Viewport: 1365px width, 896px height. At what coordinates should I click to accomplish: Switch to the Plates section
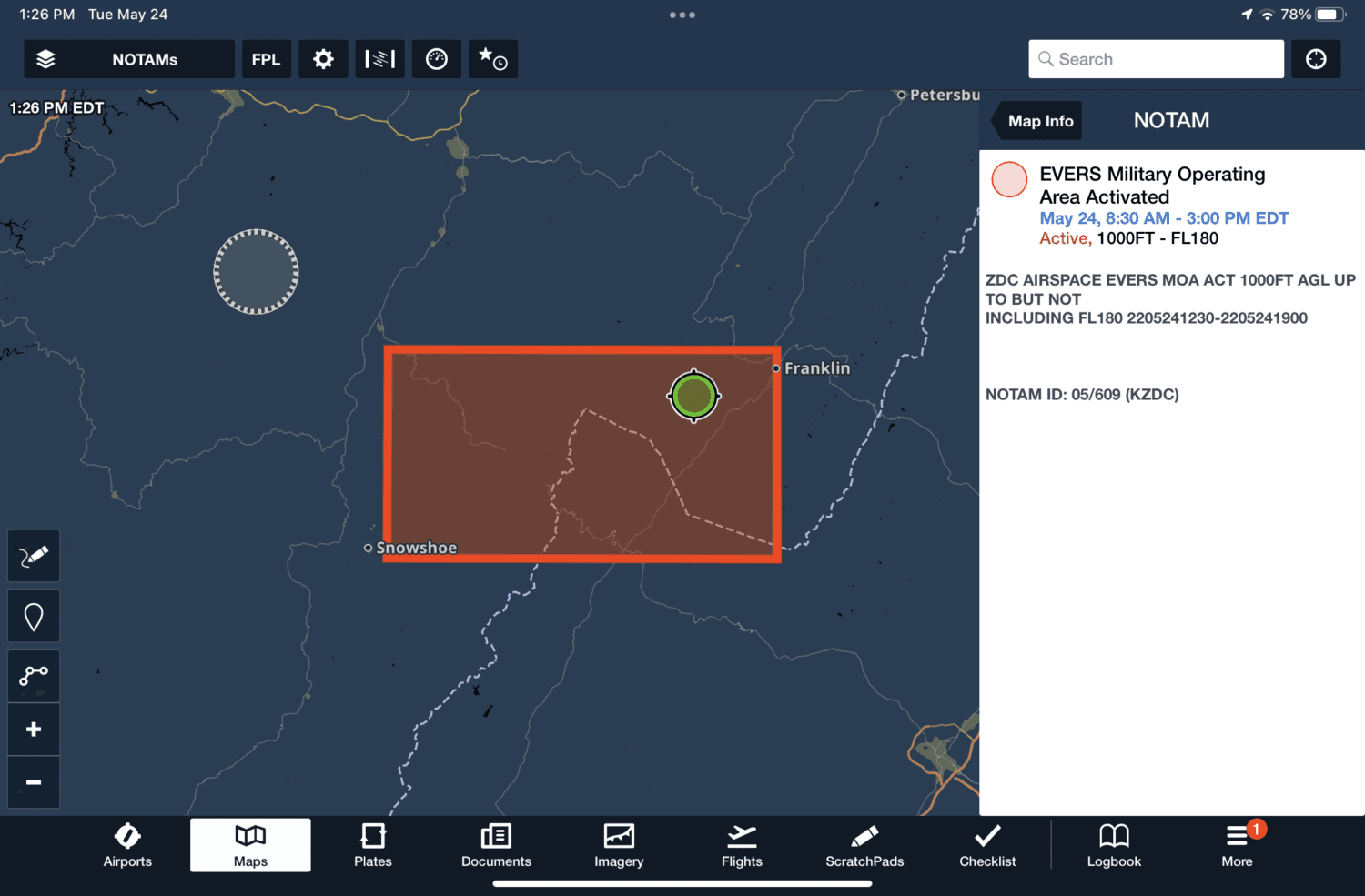pos(372,845)
